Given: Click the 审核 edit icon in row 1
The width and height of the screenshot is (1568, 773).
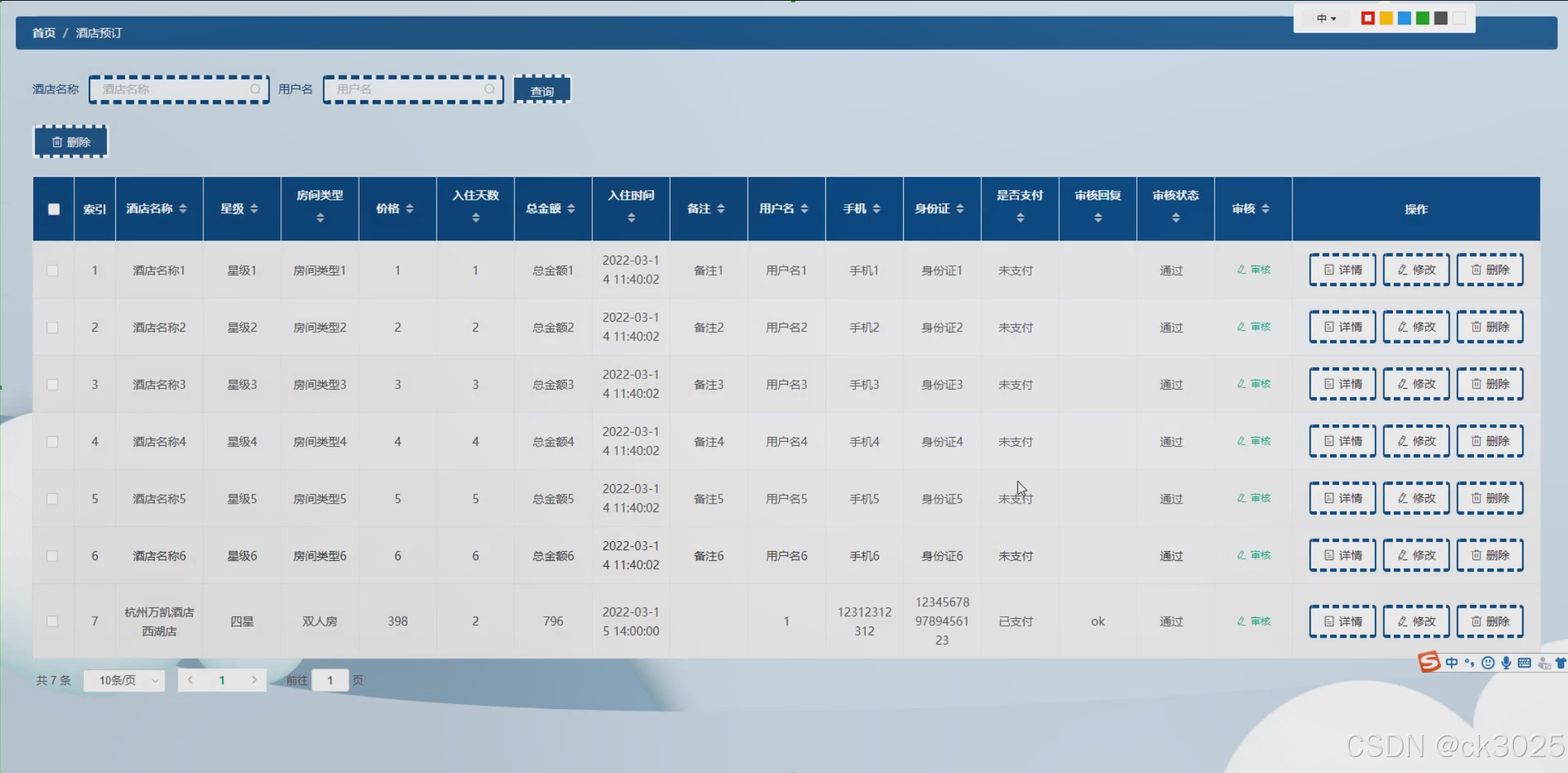Looking at the screenshot, I should 1241,269.
